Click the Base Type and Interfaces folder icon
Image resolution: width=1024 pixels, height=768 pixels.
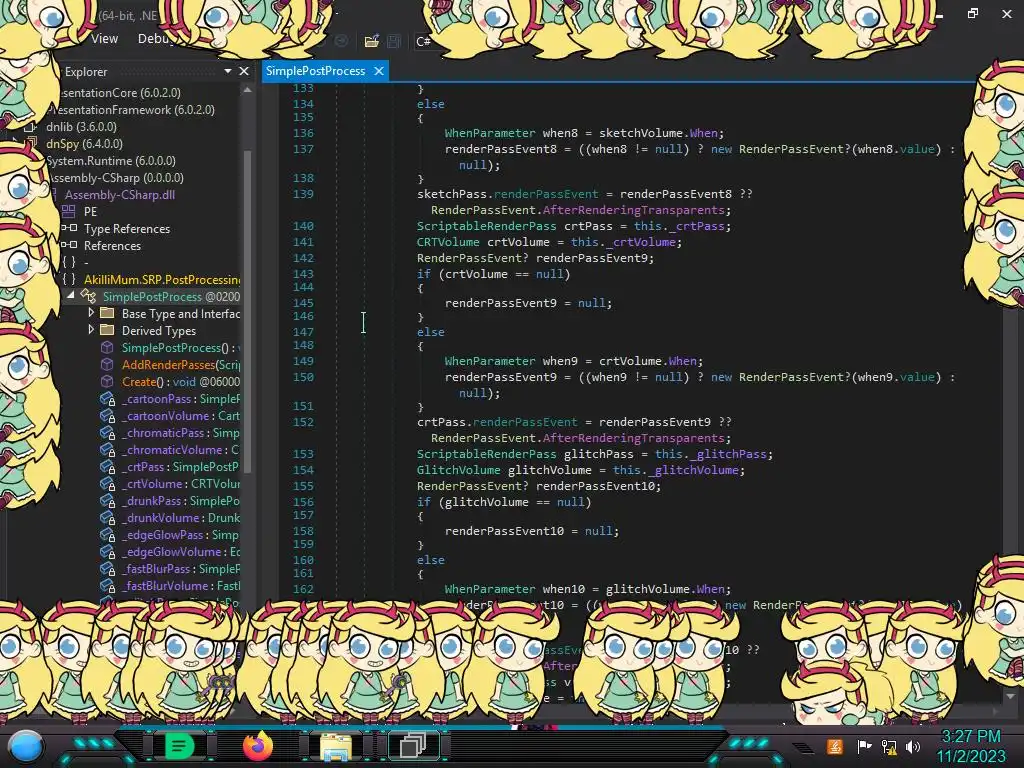tap(107, 313)
